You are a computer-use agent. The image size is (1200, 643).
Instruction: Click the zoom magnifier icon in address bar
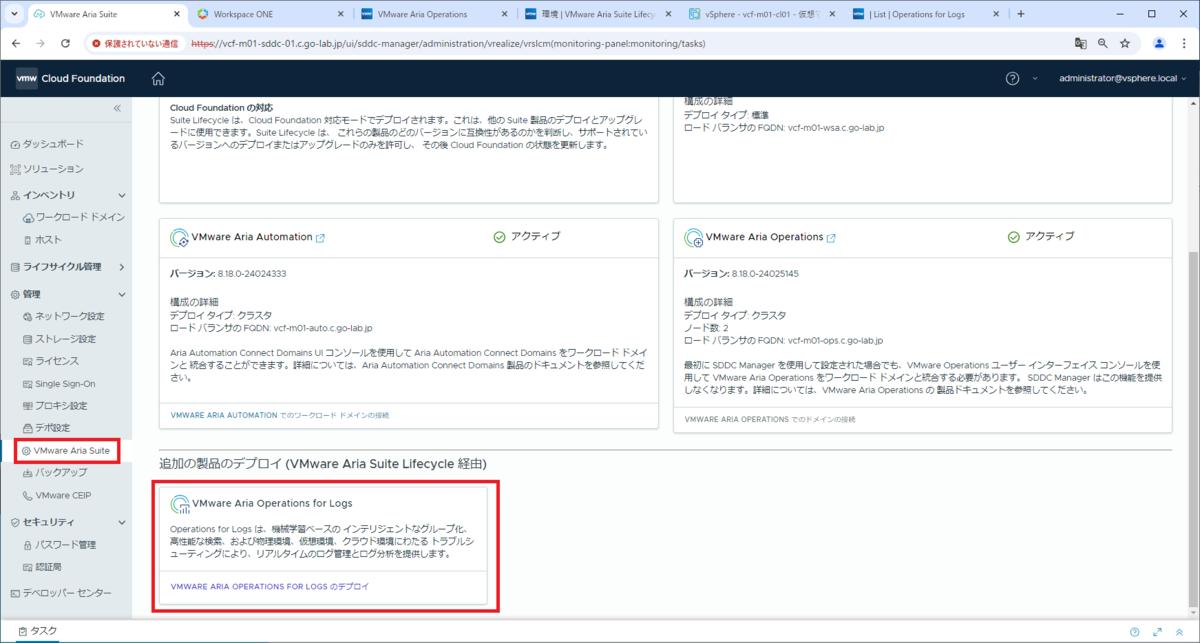pyautogui.click(x=1103, y=44)
